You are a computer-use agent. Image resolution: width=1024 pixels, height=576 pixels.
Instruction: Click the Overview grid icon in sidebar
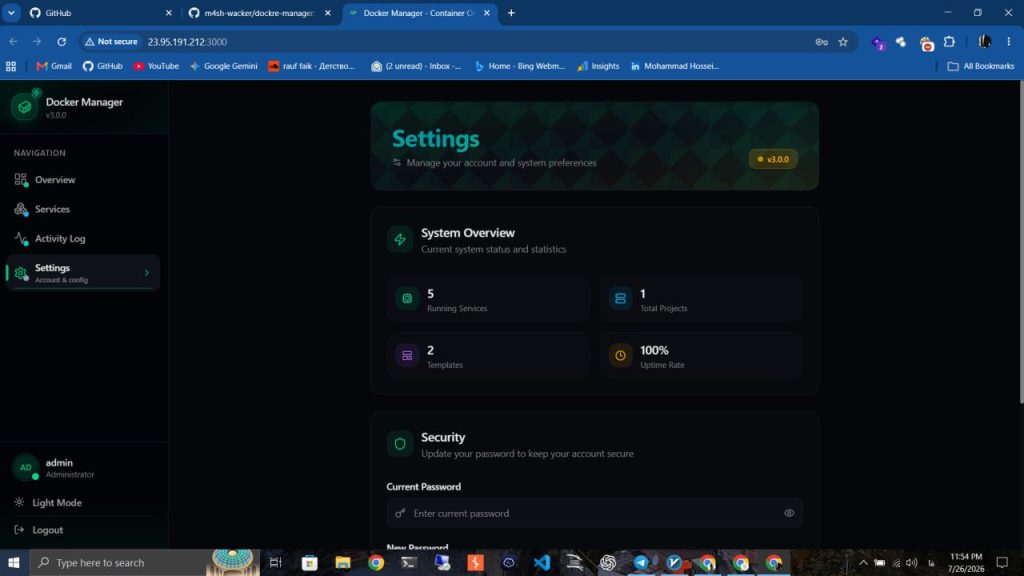(x=21, y=180)
